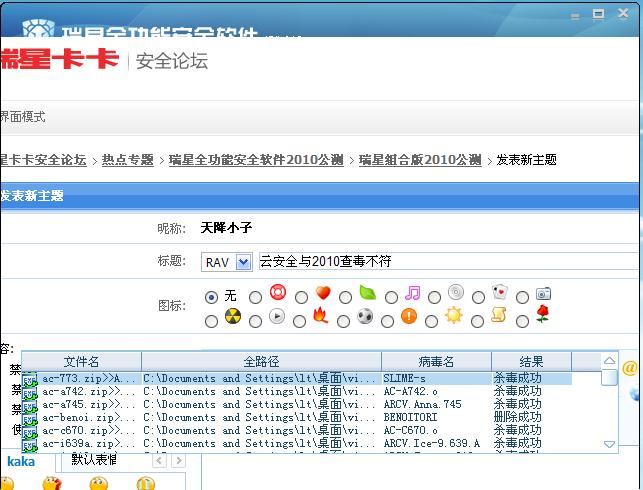Viewport: 643px width, 490px height.
Task: Choose the lifebuoy icon radio button
Action: [255, 297]
